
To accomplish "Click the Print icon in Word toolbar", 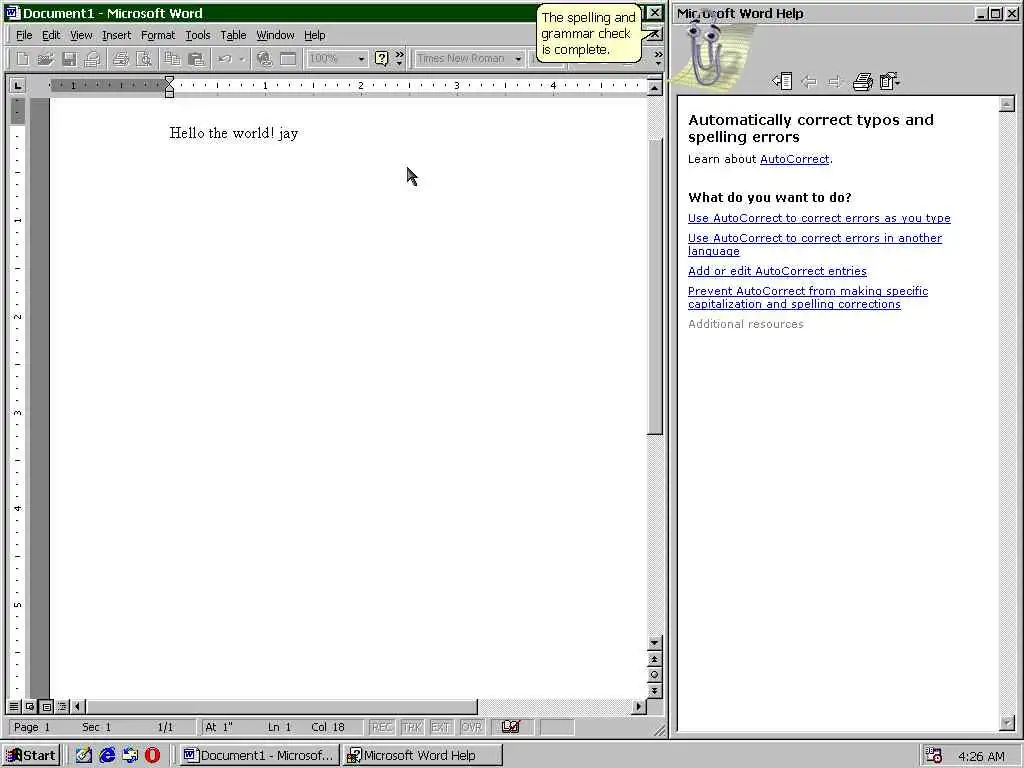I will click(120, 59).
